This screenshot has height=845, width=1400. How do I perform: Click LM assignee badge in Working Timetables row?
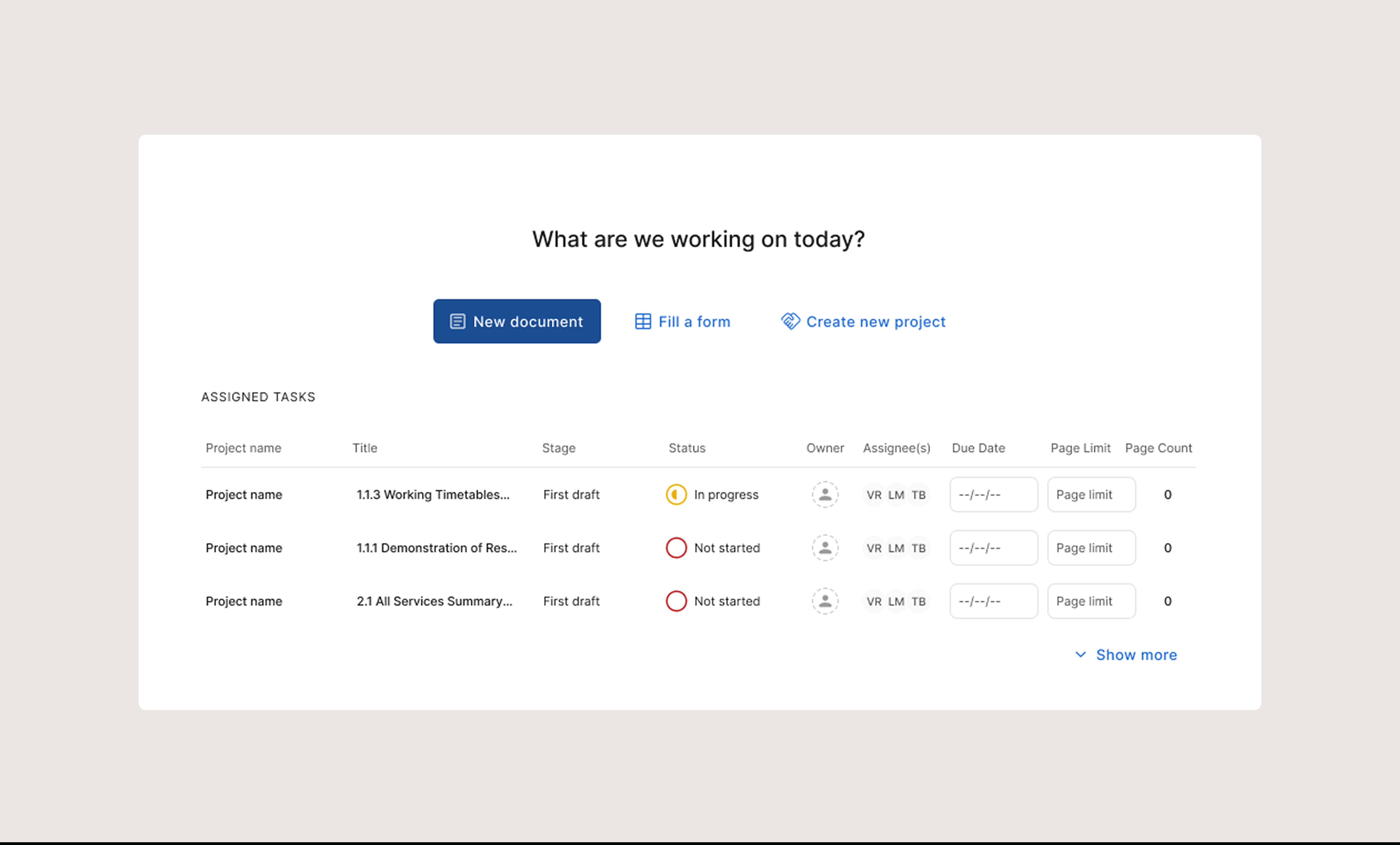(896, 495)
